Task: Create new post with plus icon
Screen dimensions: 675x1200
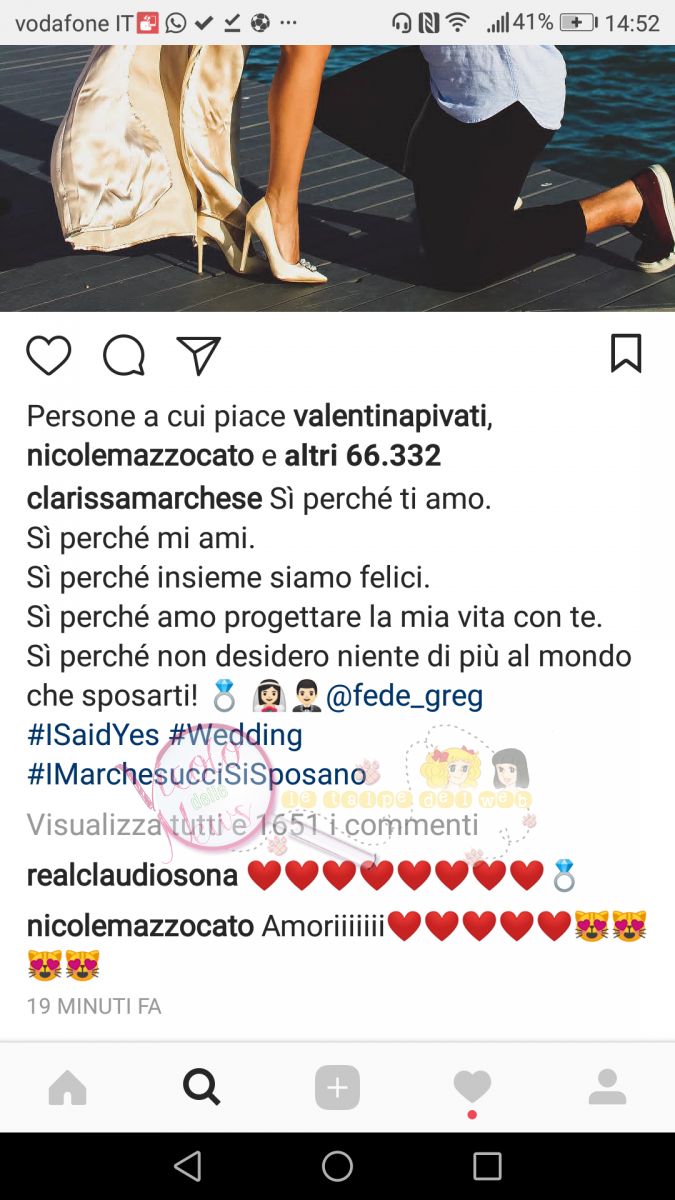Action: pyautogui.click(x=337, y=1088)
